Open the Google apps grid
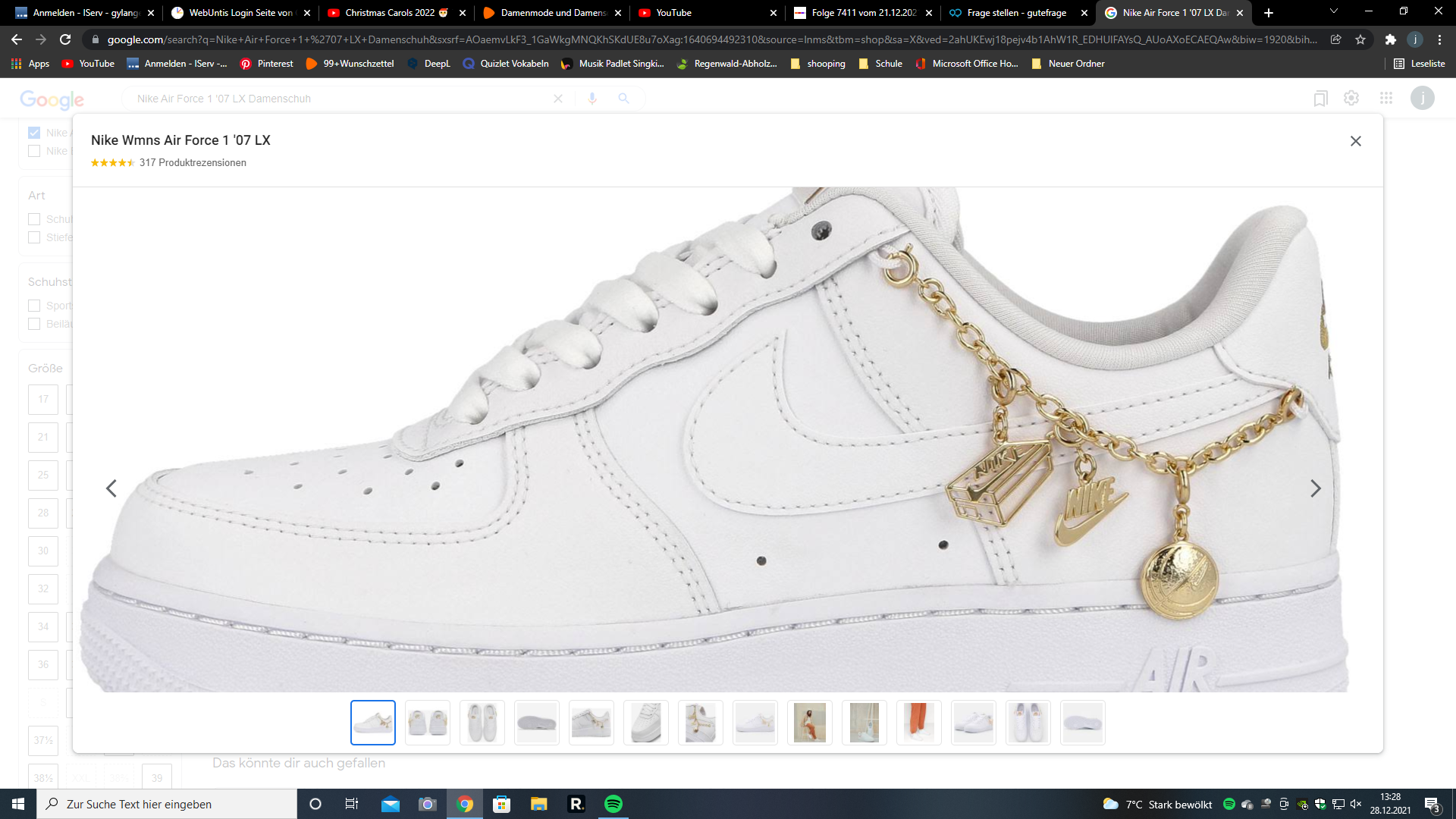Viewport: 1456px width, 819px height. pyautogui.click(x=1386, y=98)
